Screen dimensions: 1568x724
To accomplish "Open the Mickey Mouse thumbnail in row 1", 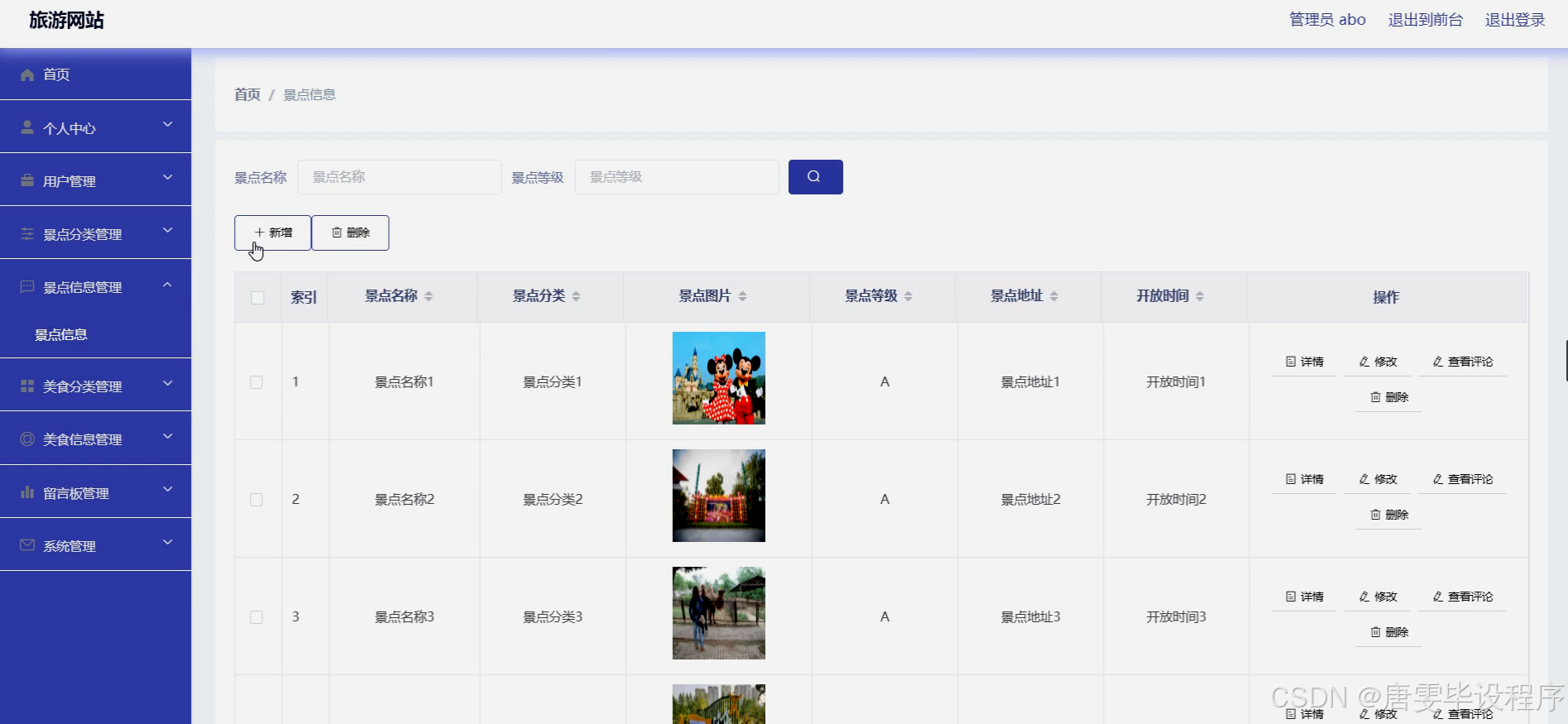I will [x=719, y=378].
